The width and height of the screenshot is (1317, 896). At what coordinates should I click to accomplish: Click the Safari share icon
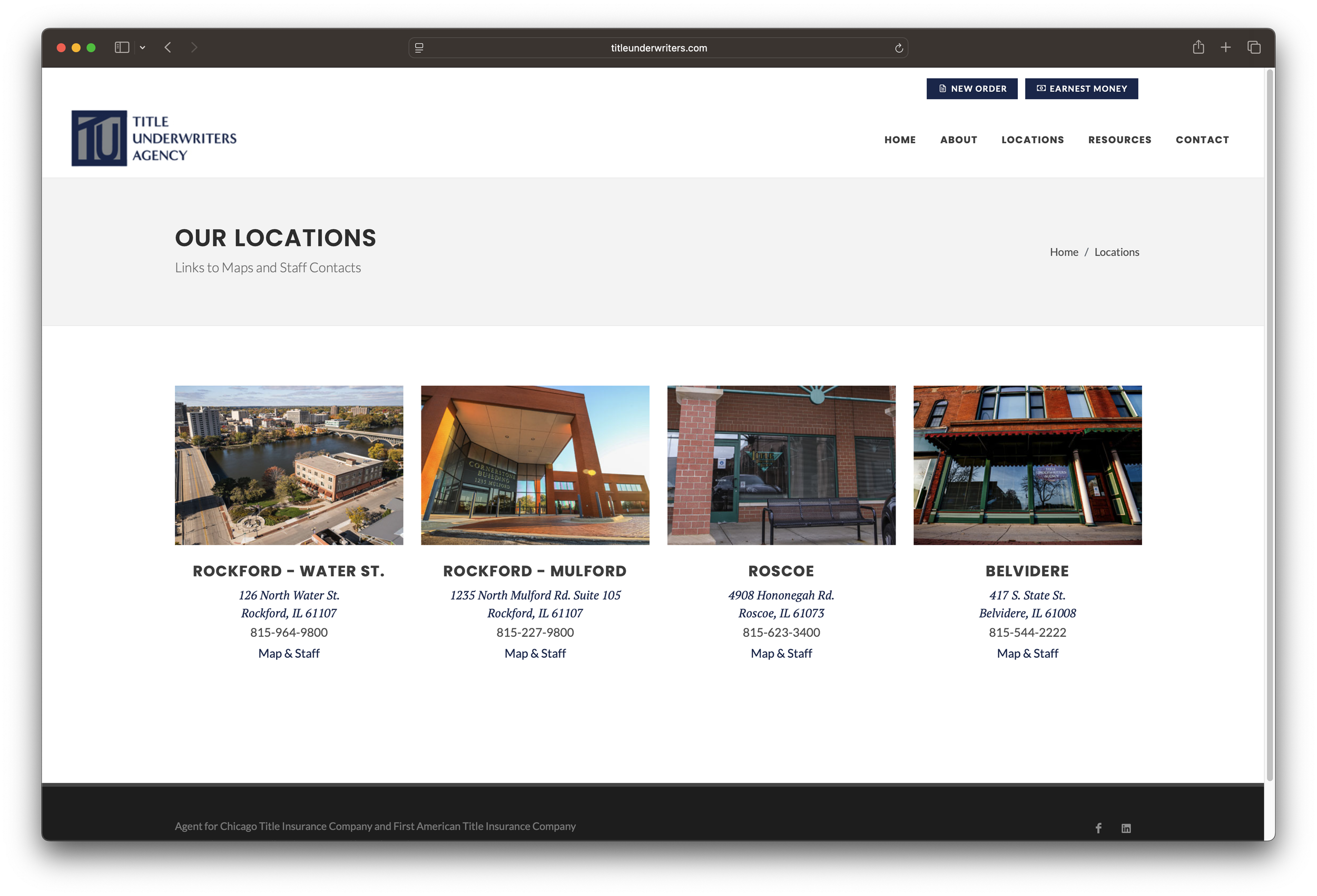point(1198,47)
